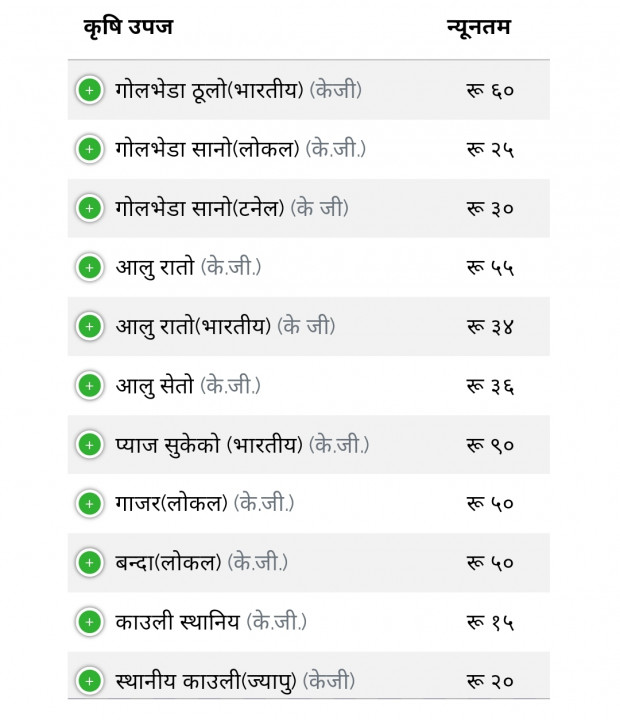Open details for आलु रातो(भारतीय) via plus icon
The width and height of the screenshot is (620, 720).
click(x=90, y=326)
